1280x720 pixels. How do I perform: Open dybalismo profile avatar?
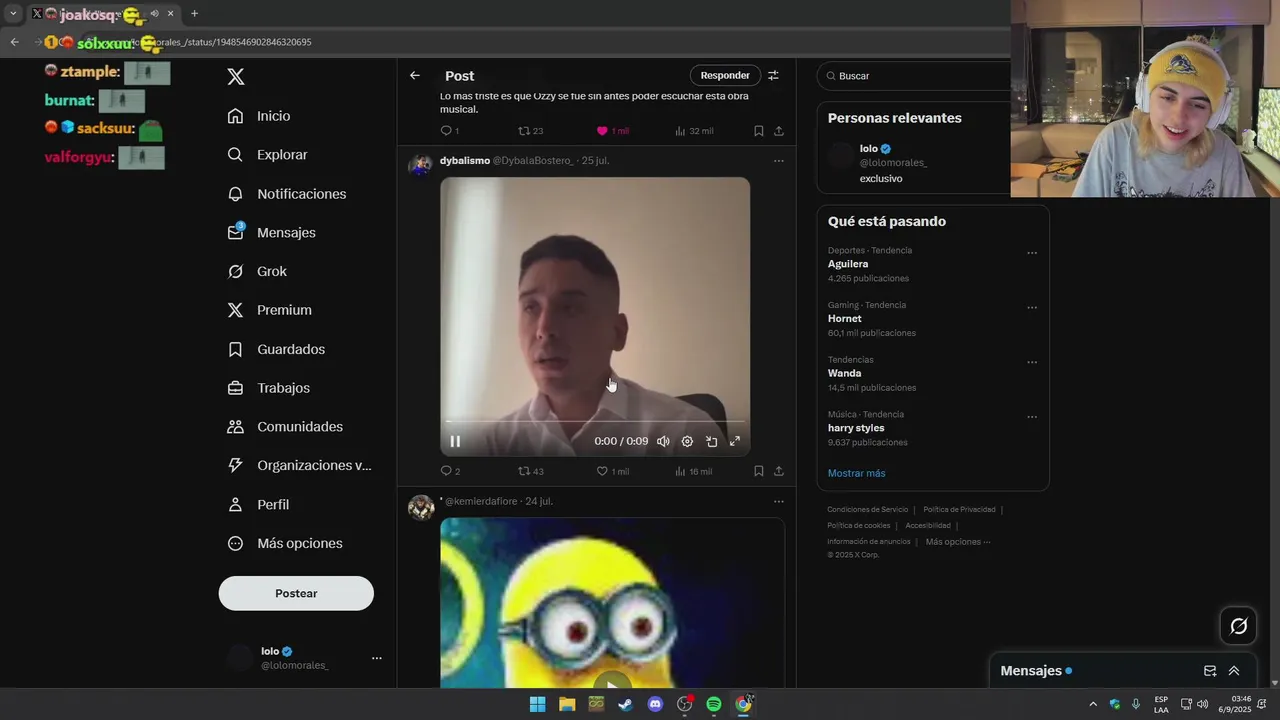(420, 165)
